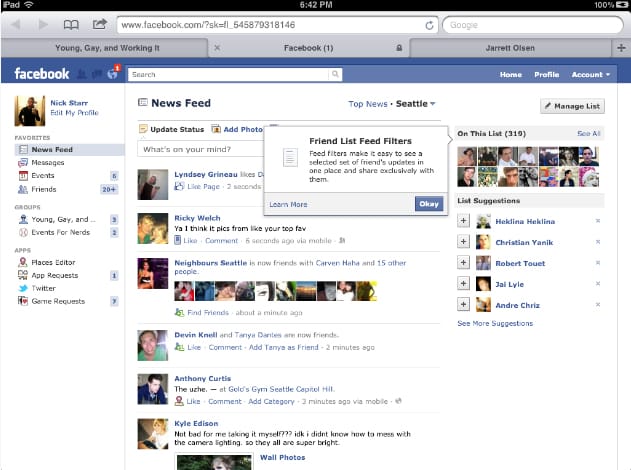The width and height of the screenshot is (631, 470).
Task: Select News Feed in the sidebar
Action: tap(69, 149)
